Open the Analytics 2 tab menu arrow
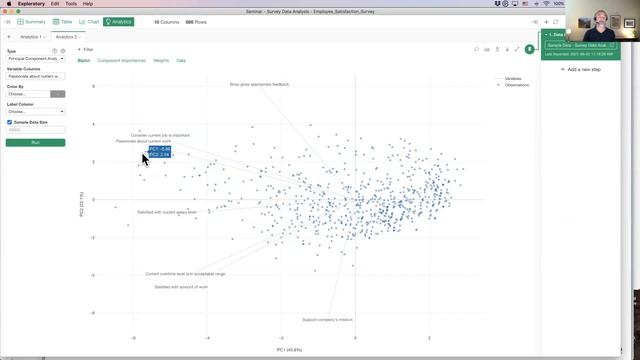 [80, 37]
